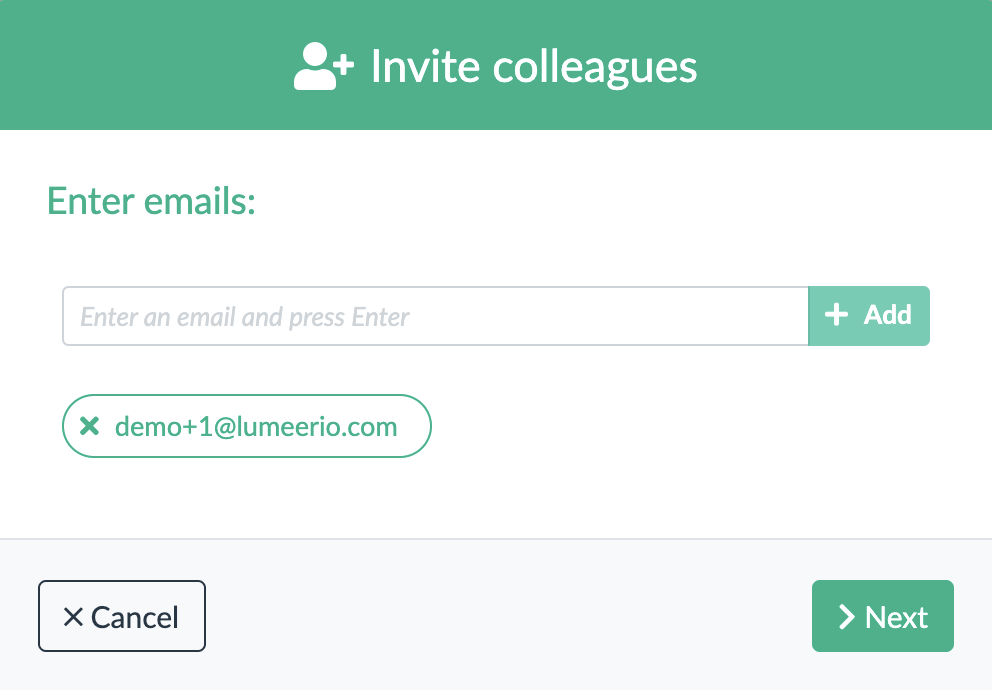Click the Next label text
Image resolution: width=992 pixels, height=690 pixels.
(896, 617)
